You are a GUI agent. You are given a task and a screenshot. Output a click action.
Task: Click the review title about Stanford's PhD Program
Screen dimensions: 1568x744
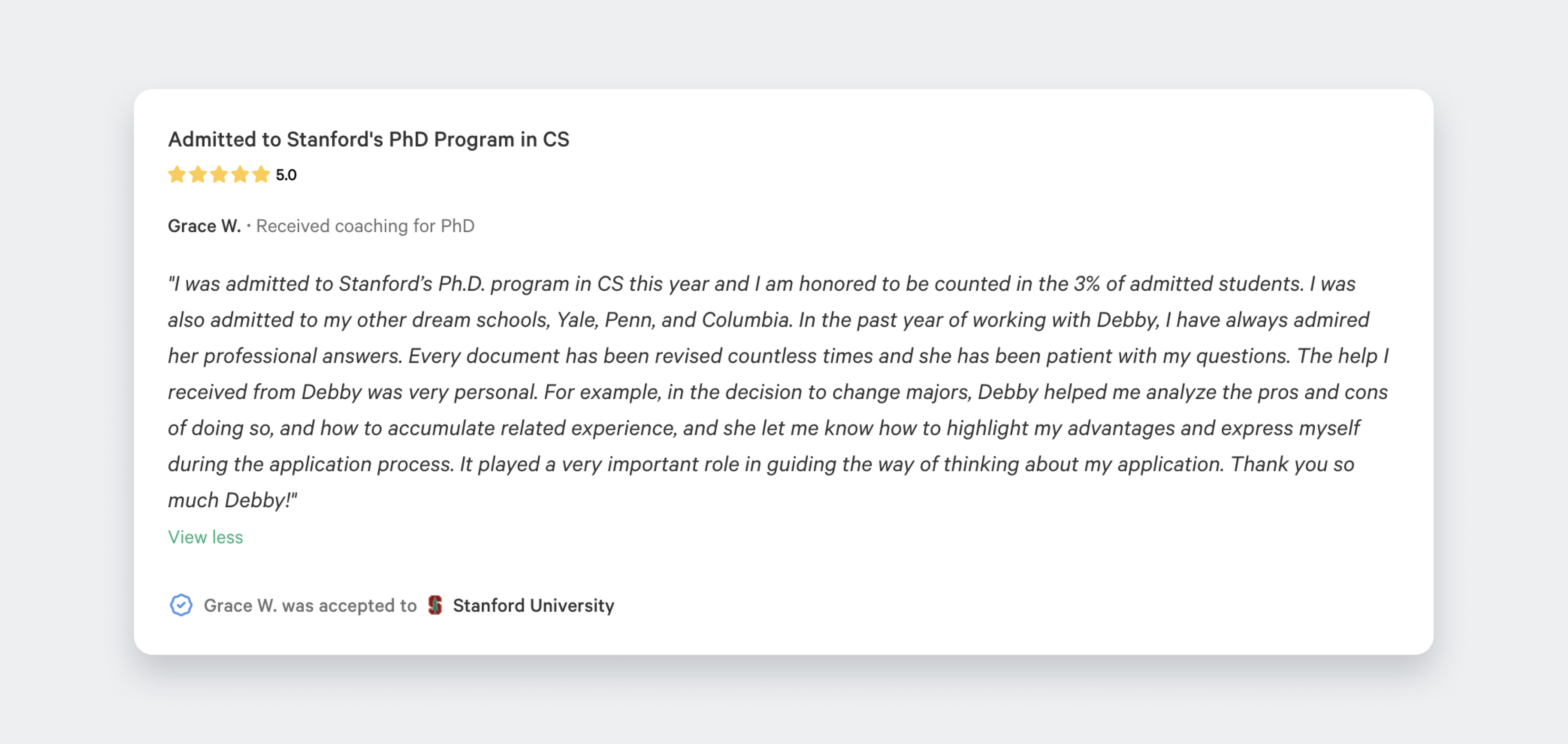(x=368, y=139)
